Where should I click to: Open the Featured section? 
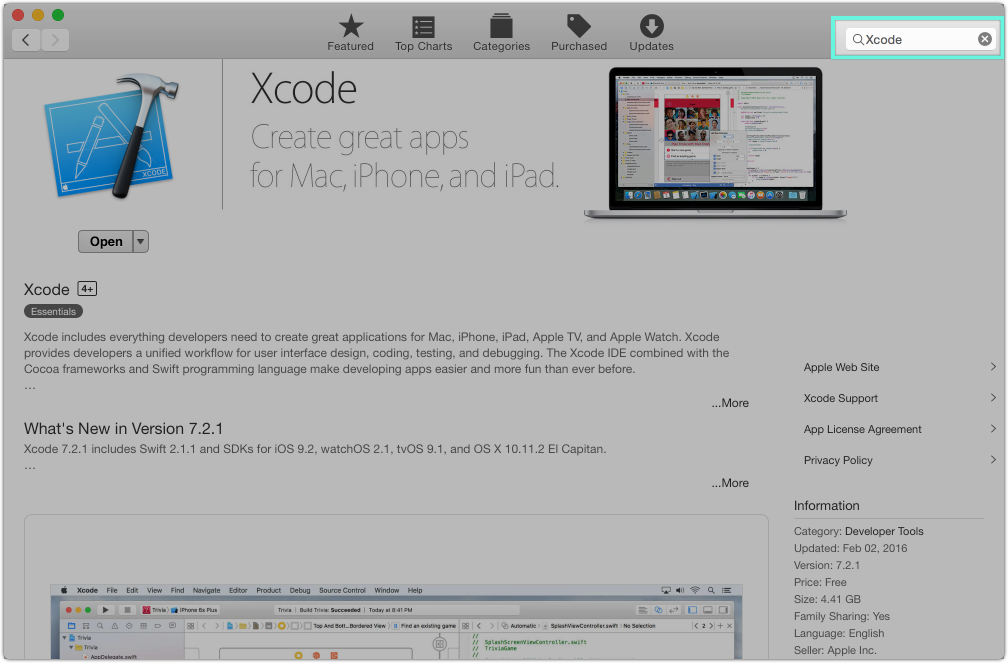click(350, 33)
